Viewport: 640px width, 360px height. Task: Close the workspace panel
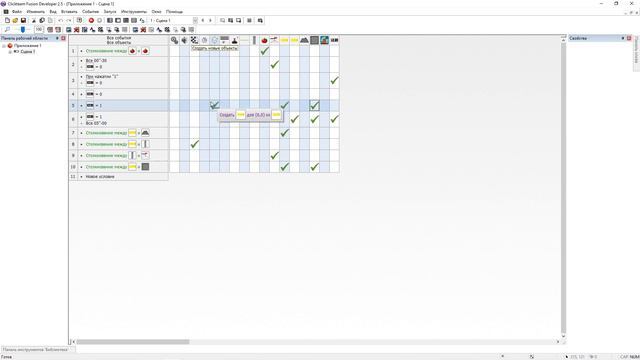pos(63,38)
